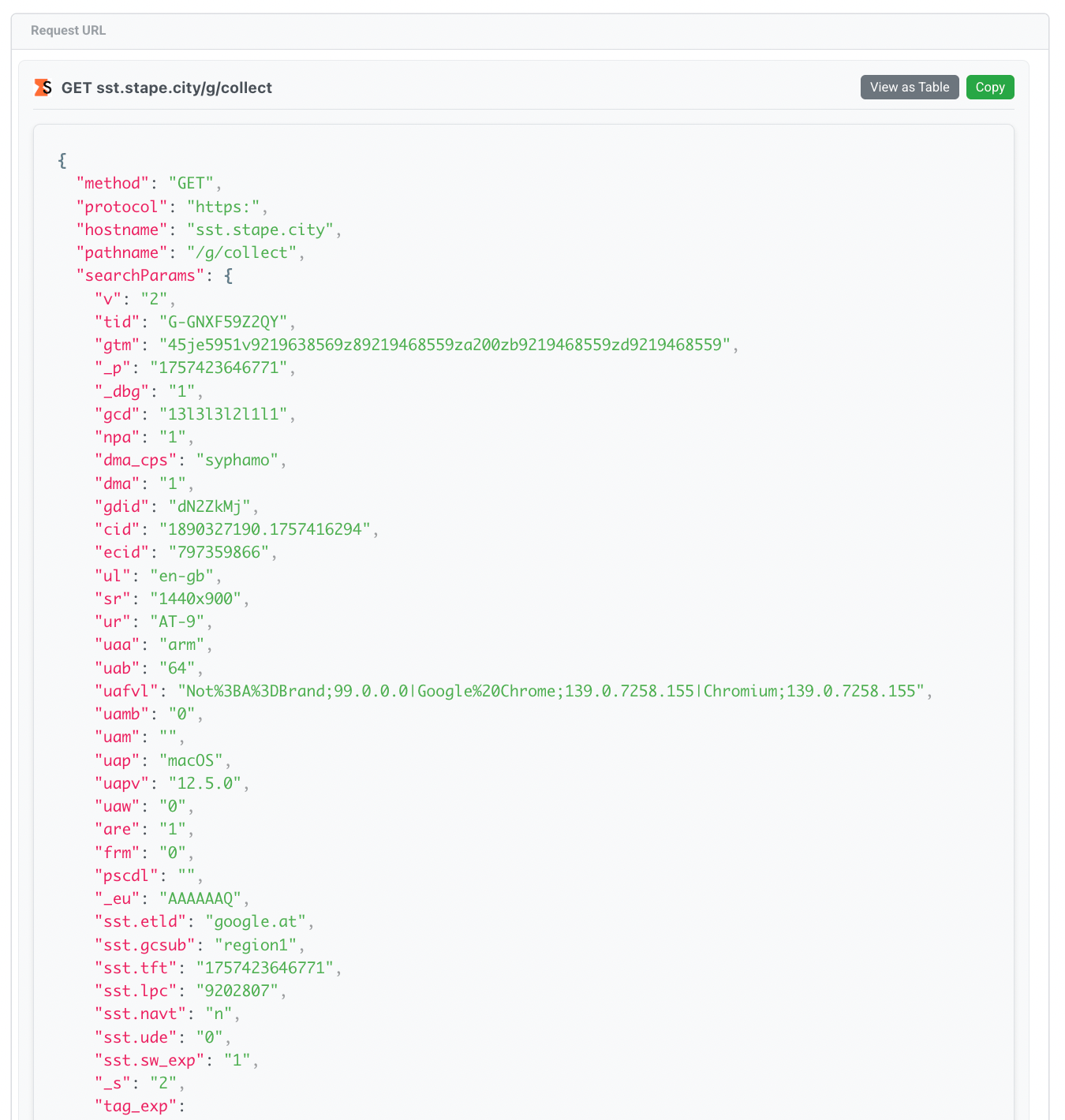This screenshot has height=1120, width=1065.
Task: Click the "sst.navt" key
Action: pos(140,1014)
